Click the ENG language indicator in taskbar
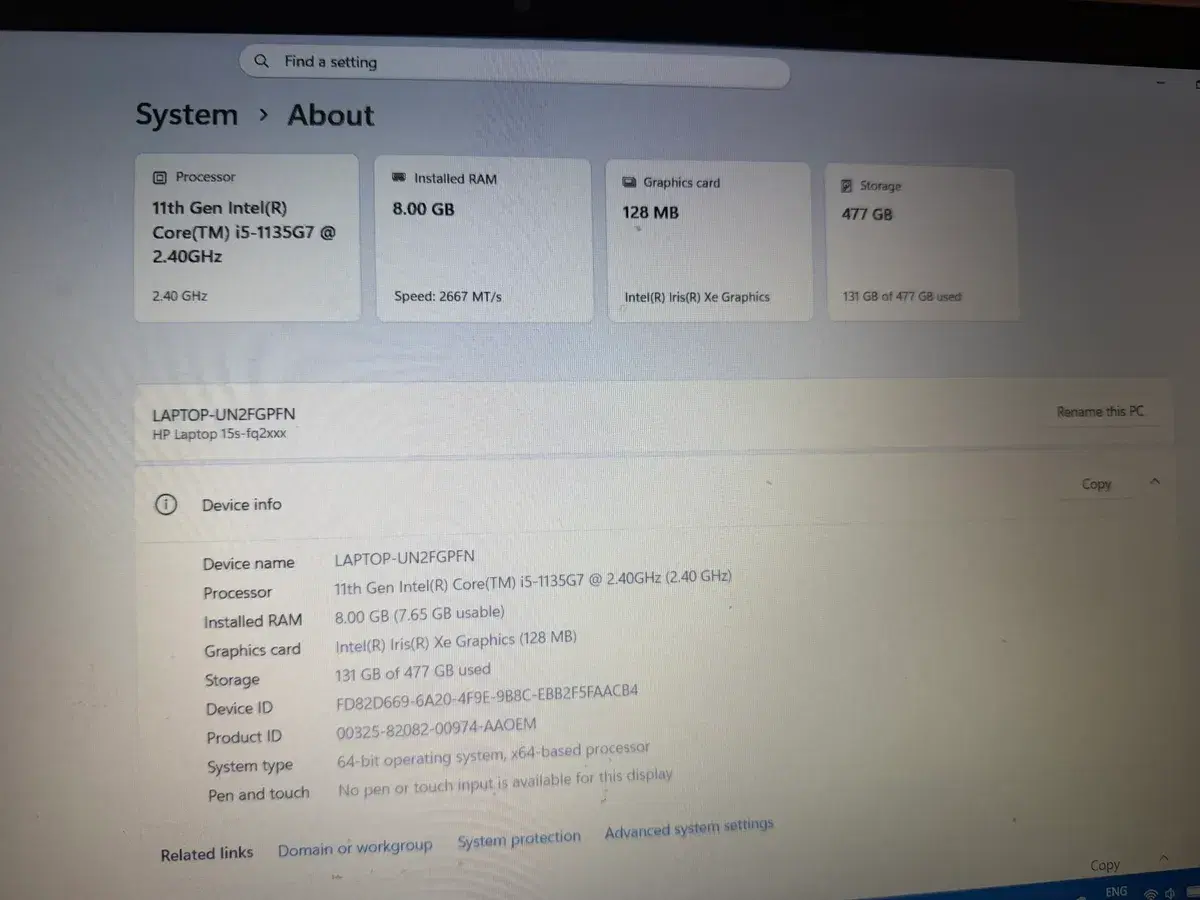Viewport: 1200px width, 900px height. point(1116,891)
